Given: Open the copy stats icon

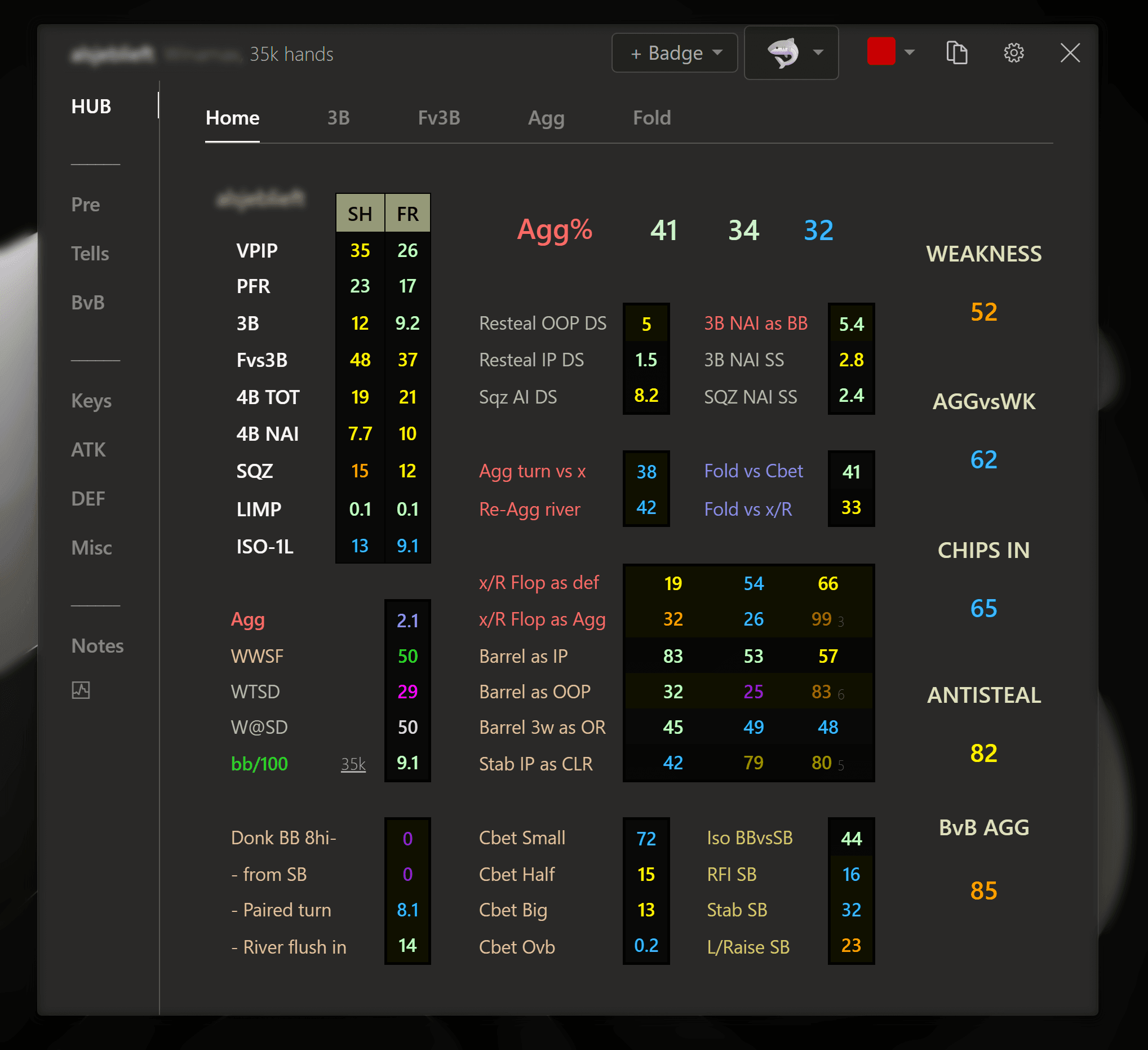Looking at the screenshot, I should pos(957,53).
